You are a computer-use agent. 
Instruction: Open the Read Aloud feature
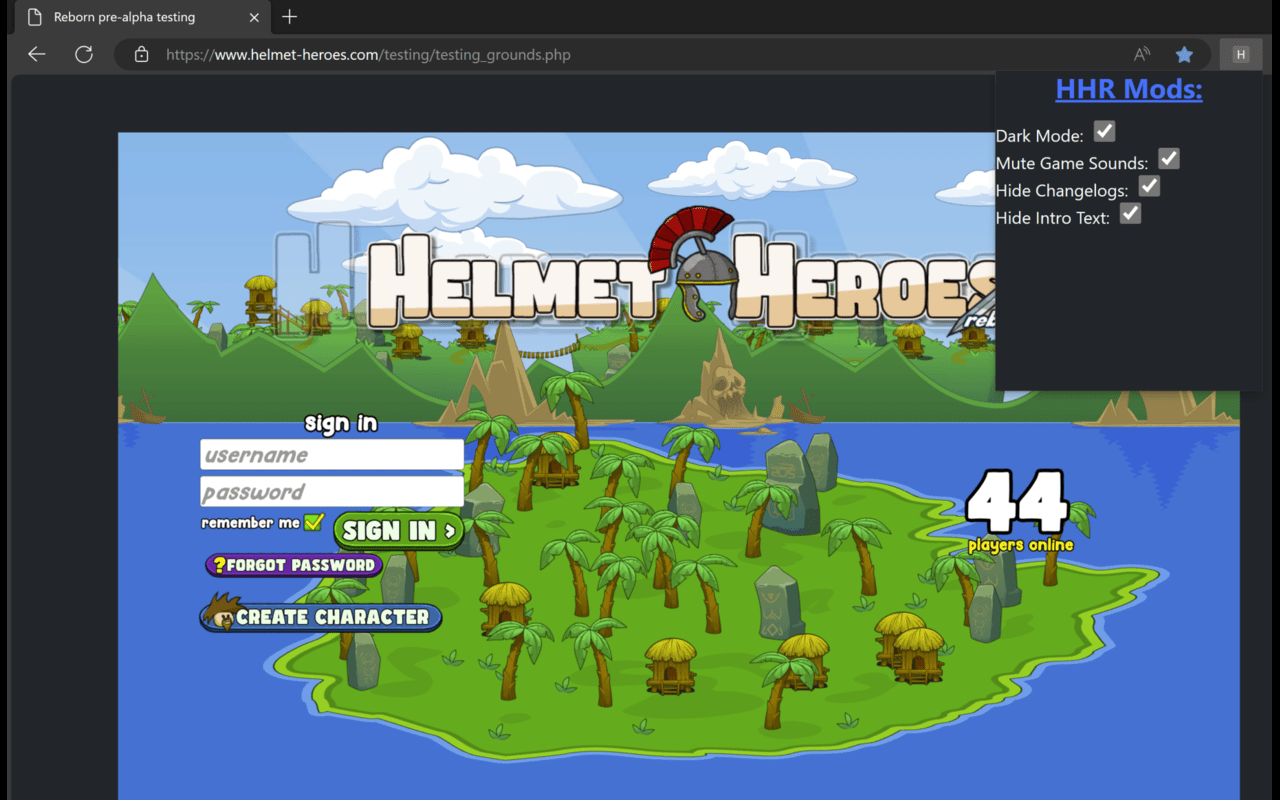[1141, 54]
